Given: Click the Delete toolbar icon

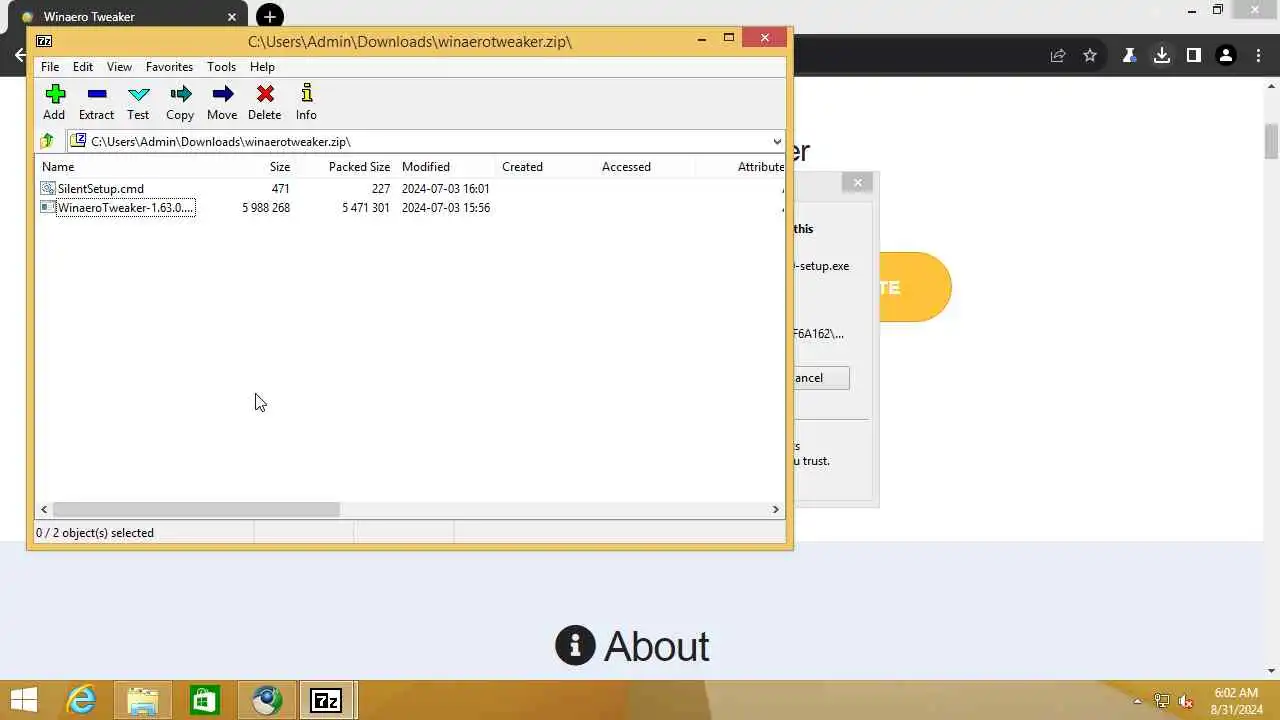Looking at the screenshot, I should [x=265, y=94].
